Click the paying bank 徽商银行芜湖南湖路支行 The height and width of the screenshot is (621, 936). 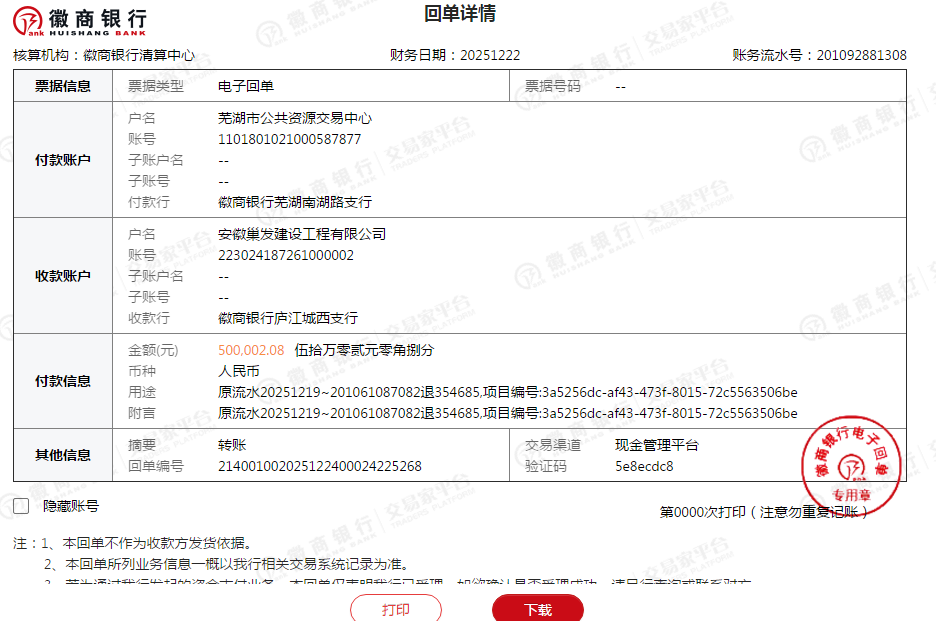click(295, 202)
